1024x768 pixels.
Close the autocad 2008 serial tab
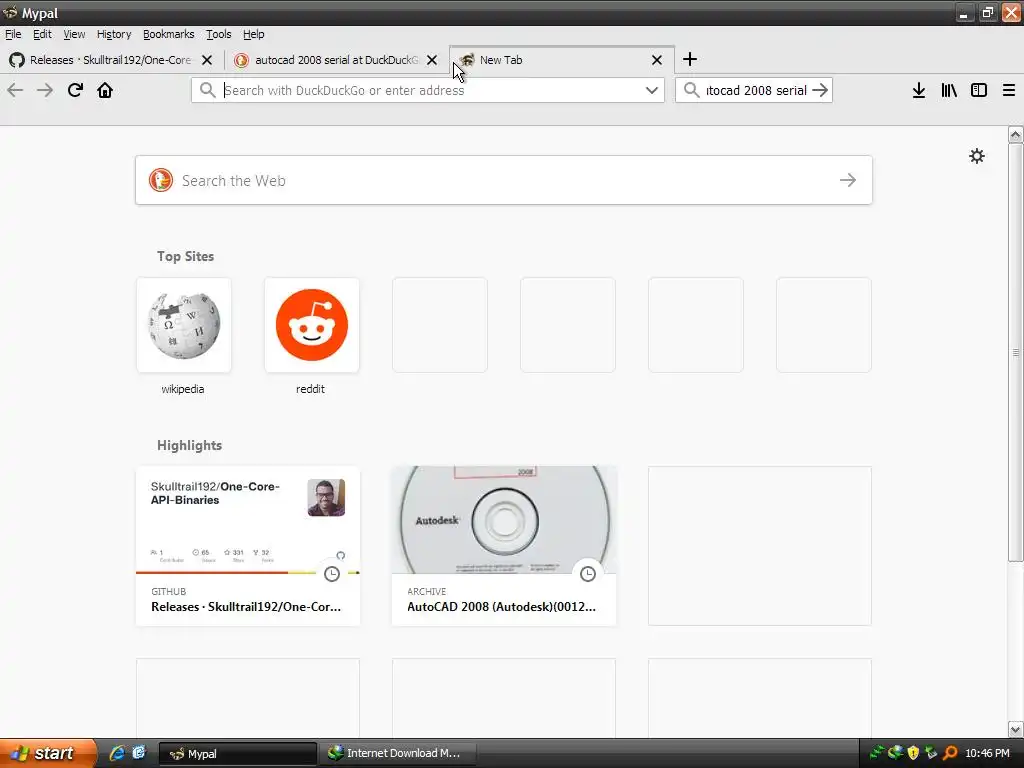[x=432, y=60]
